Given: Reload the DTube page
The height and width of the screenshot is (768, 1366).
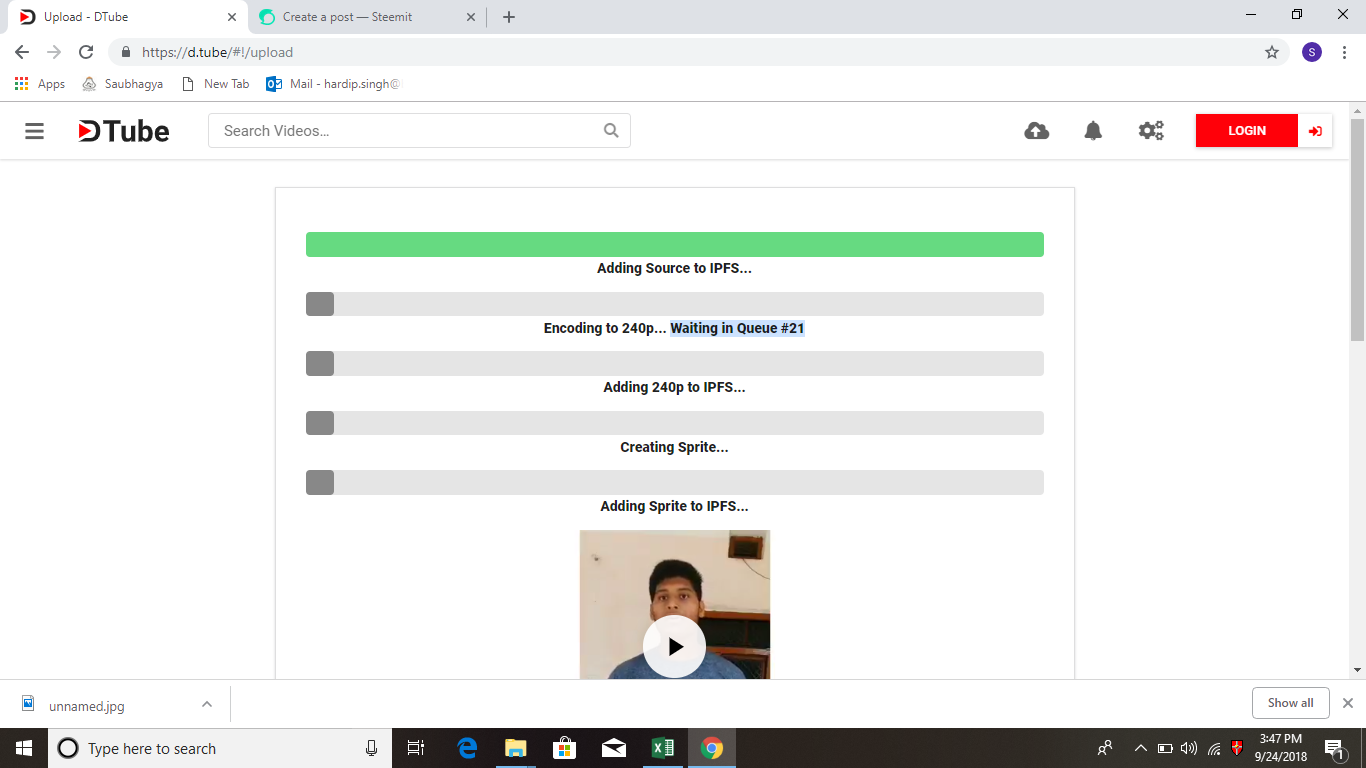Looking at the screenshot, I should pos(86,52).
